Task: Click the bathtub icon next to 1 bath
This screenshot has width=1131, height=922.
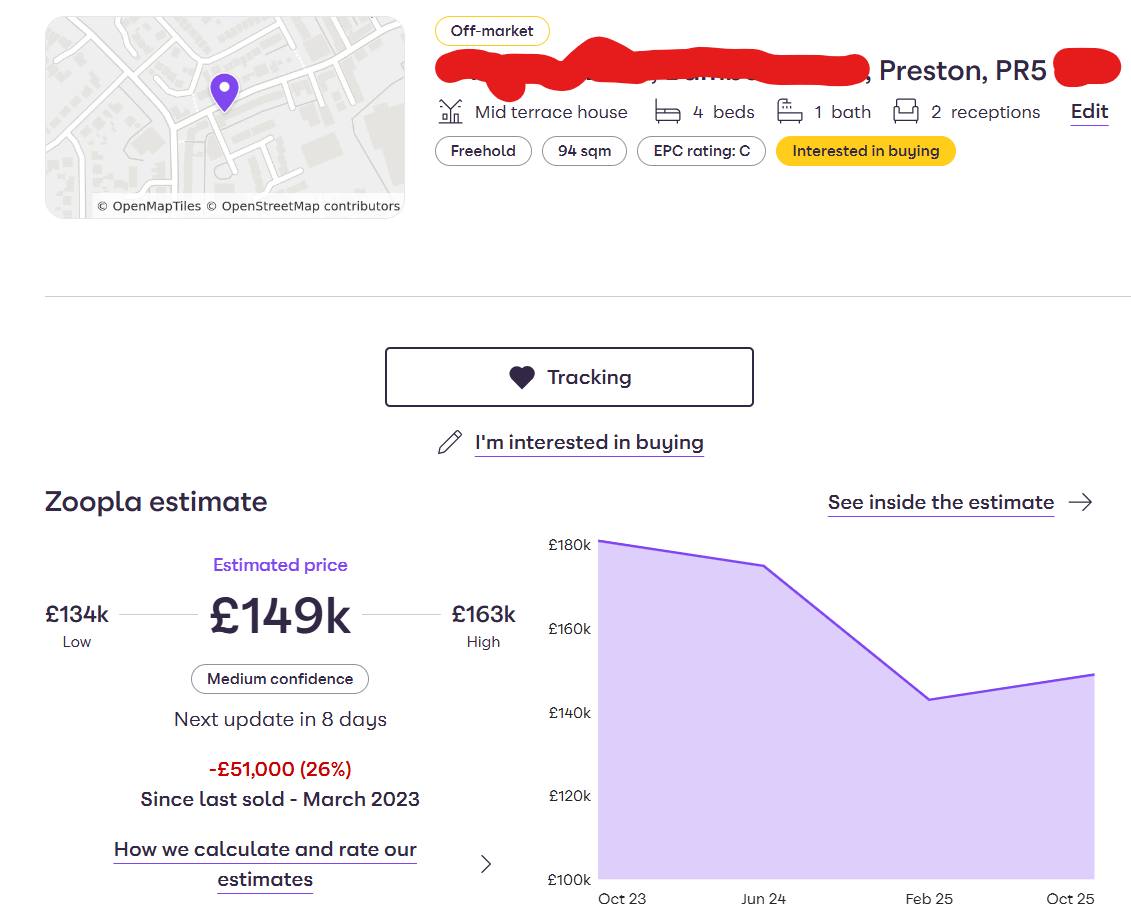Action: click(790, 111)
